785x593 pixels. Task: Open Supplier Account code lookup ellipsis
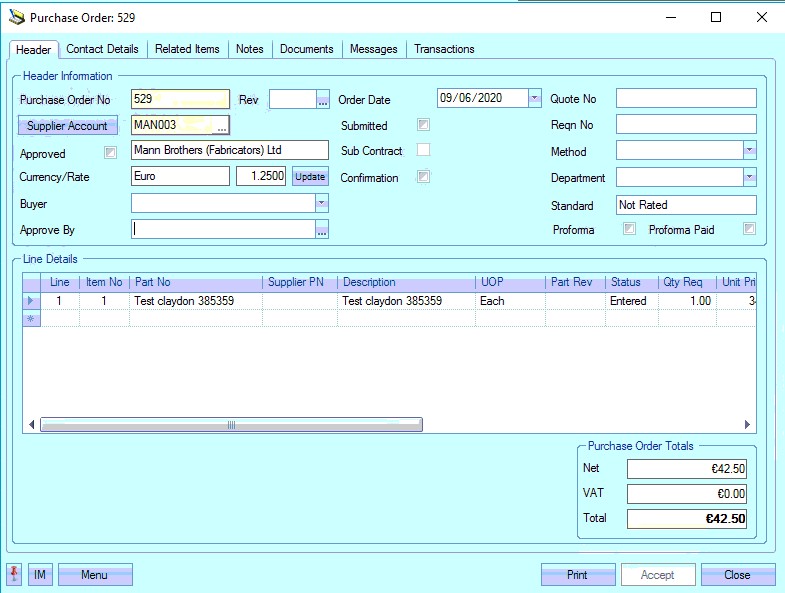tap(222, 126)
